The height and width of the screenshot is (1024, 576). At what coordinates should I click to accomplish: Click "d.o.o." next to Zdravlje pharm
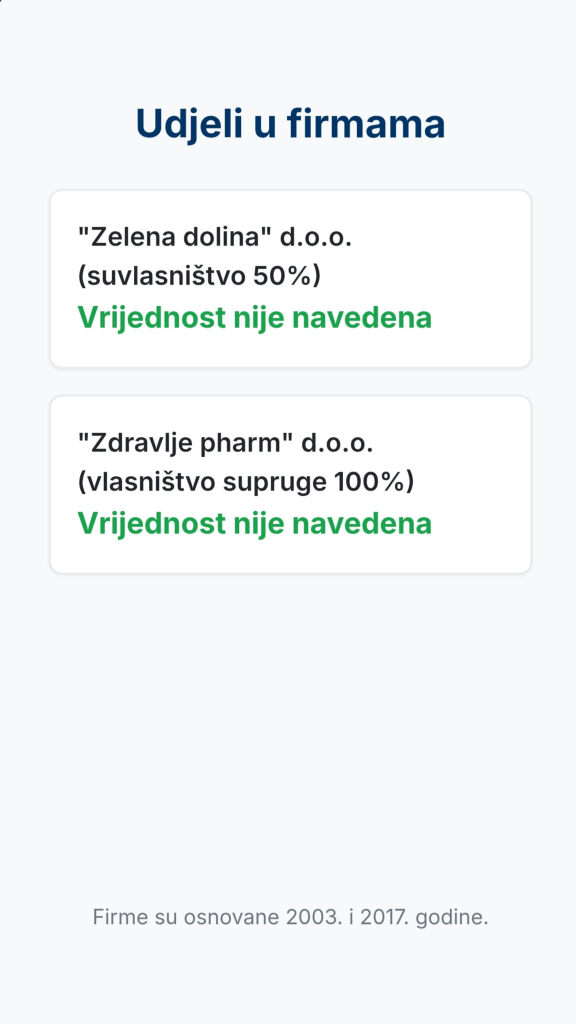[x=337, y=443]
